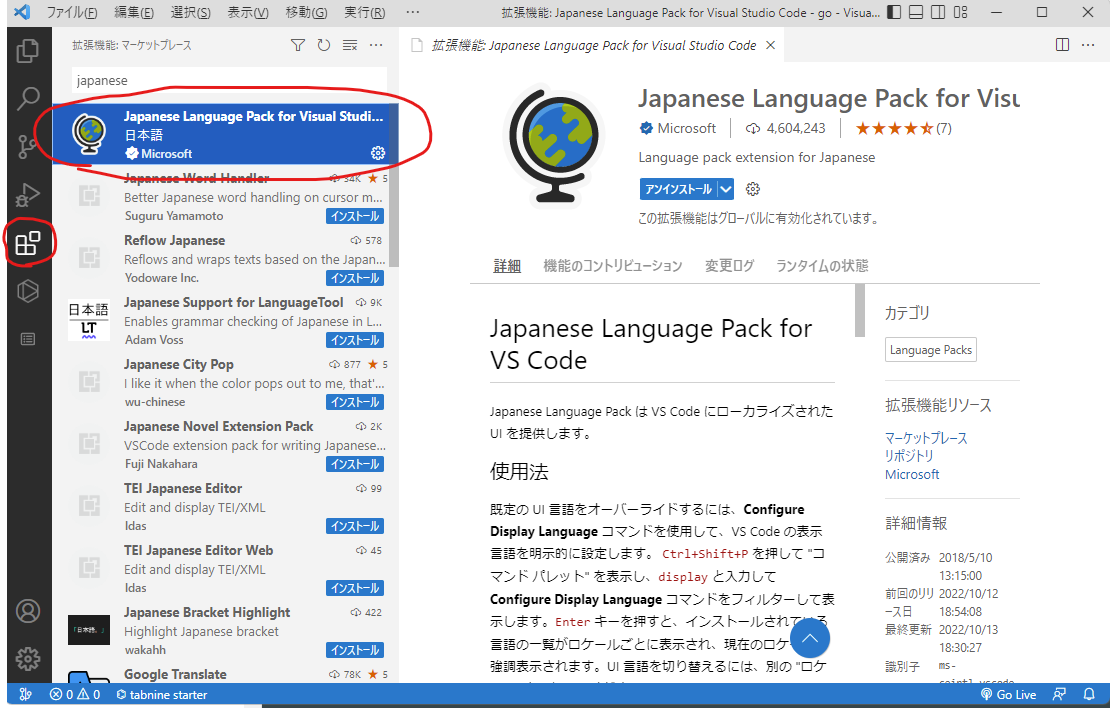This screenshot has height=708, width=1110.
Task: Install Japanese Novel Extension Pack
Action: coord(355,464)
